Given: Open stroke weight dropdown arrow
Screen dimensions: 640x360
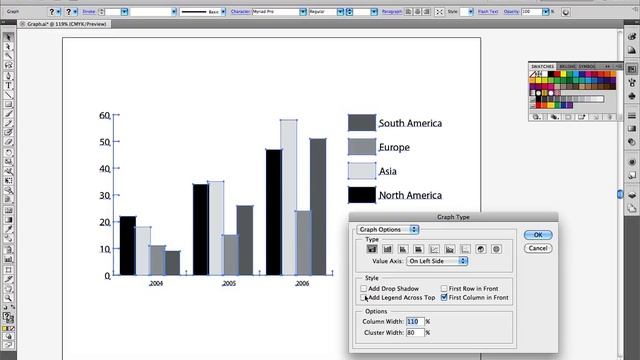Looking at the screenshot, I should (124, 12).
